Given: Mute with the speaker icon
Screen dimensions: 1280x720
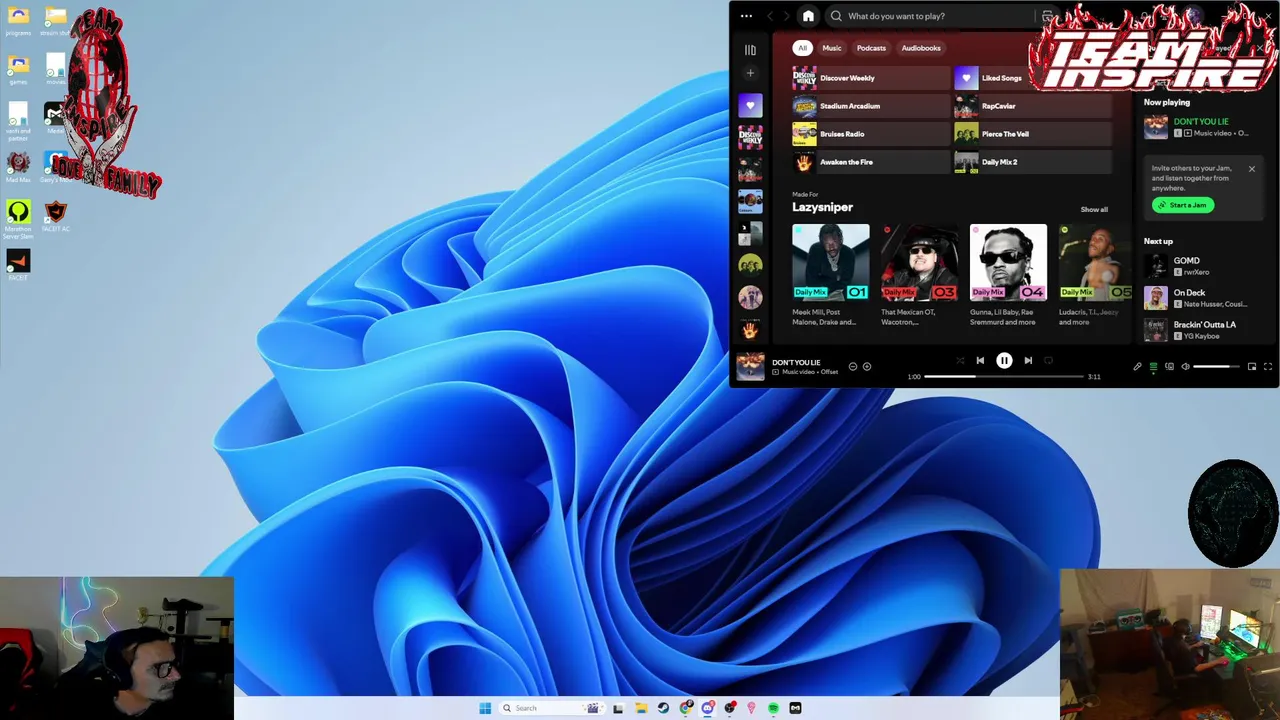Looking at the screenshot, I should [x=1185, y=367].
